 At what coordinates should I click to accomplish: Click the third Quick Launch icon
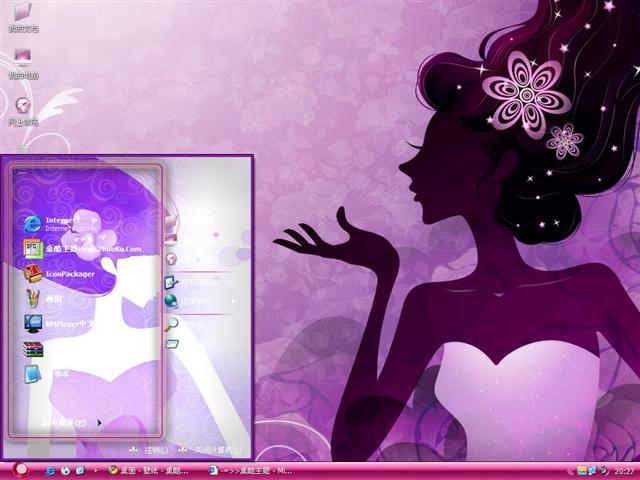[x=80, y=471]
